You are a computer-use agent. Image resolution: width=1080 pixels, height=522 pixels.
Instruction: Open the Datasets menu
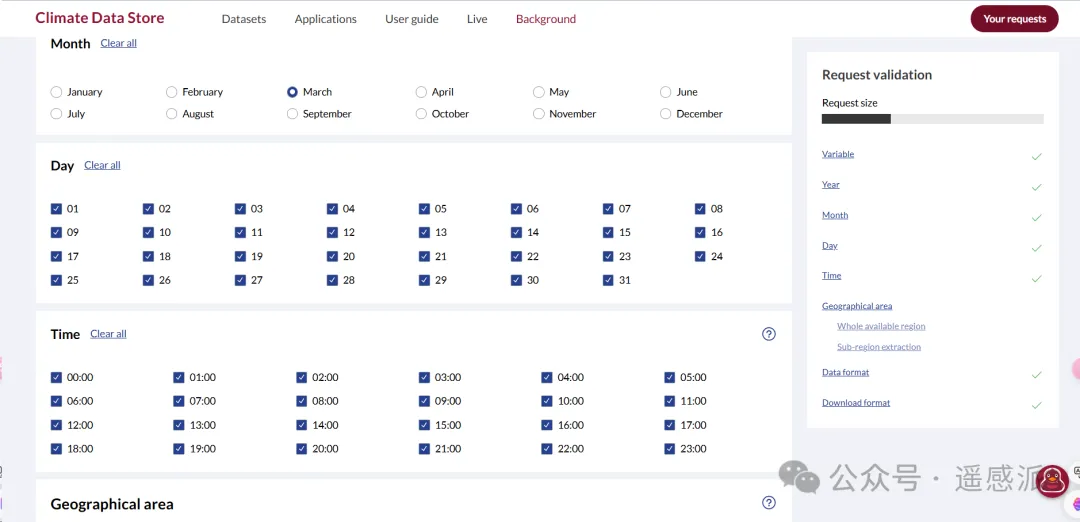pos(244,19)
